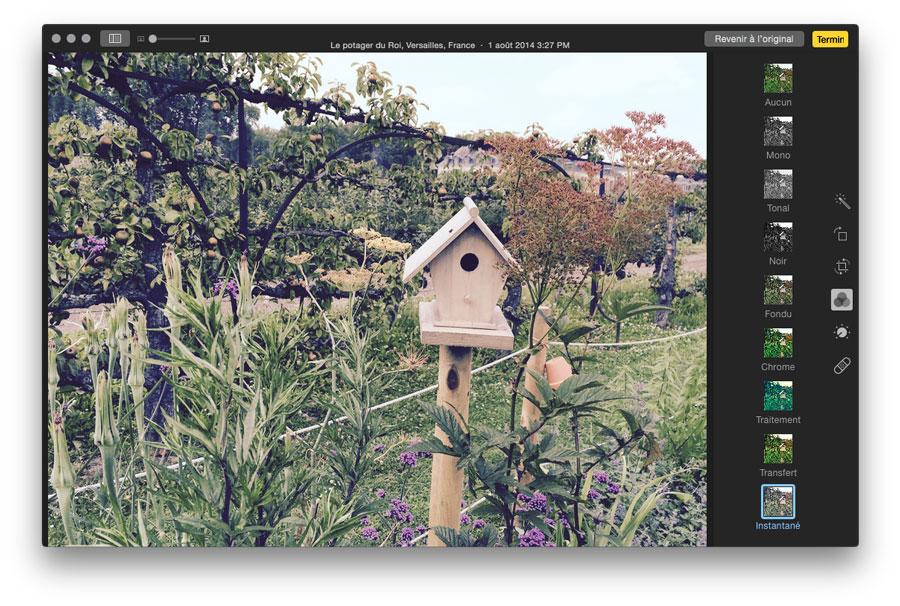Screen dimensions: 900x606
Task: Click the birdhouse photo in the editor
Action: tap(377, 299)
